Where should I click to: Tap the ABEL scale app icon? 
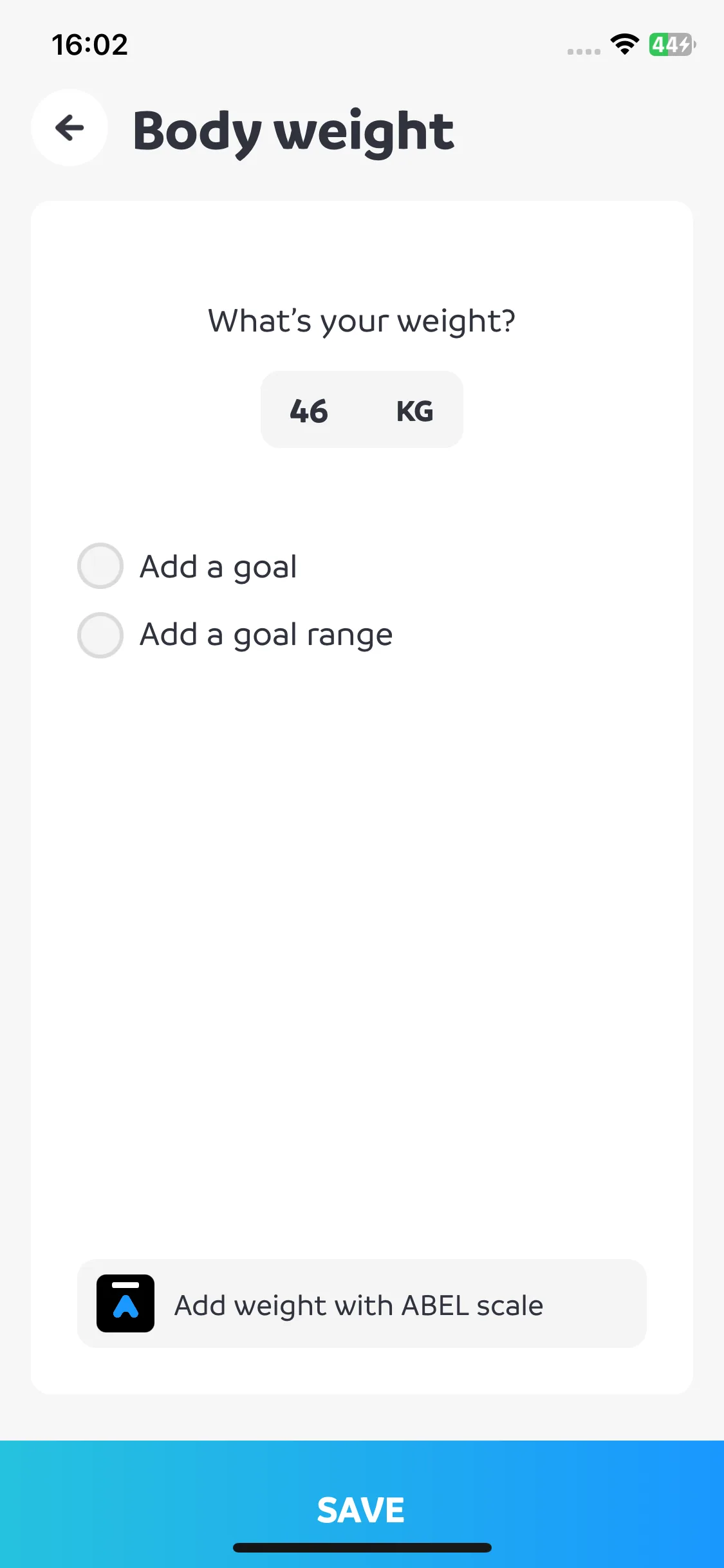[125, 1303]
